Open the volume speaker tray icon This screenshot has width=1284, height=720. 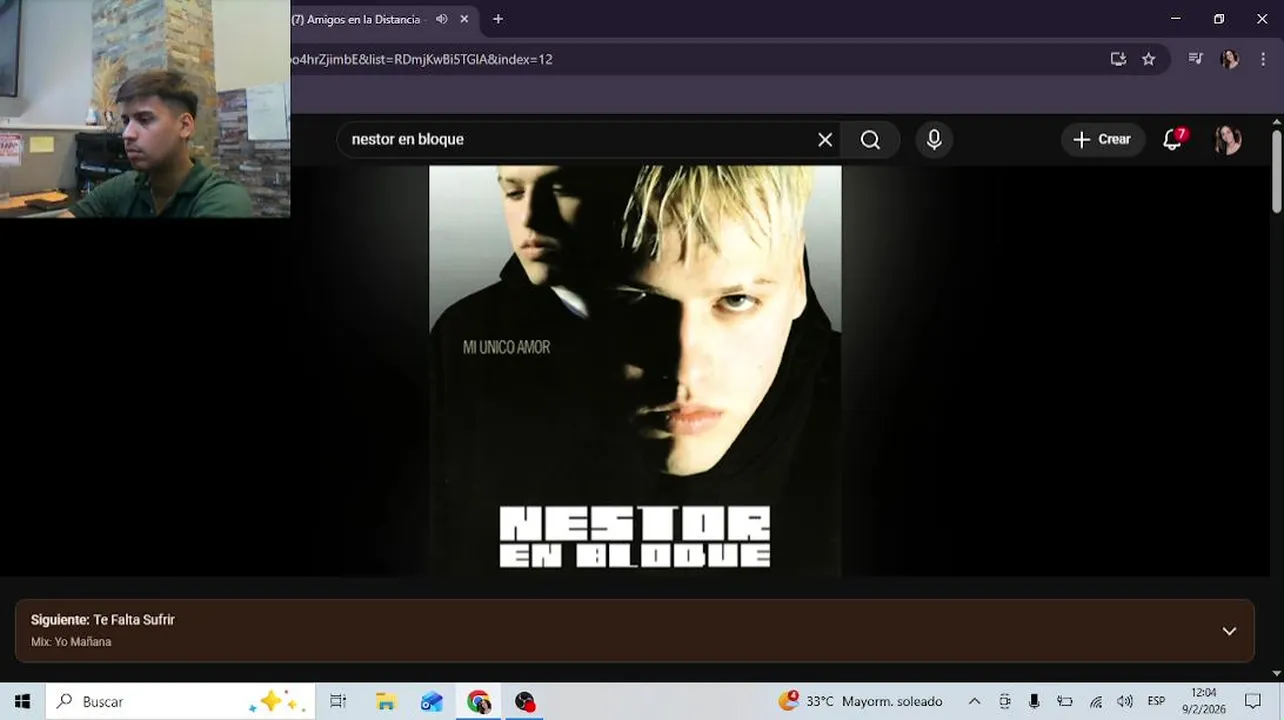1125,701
